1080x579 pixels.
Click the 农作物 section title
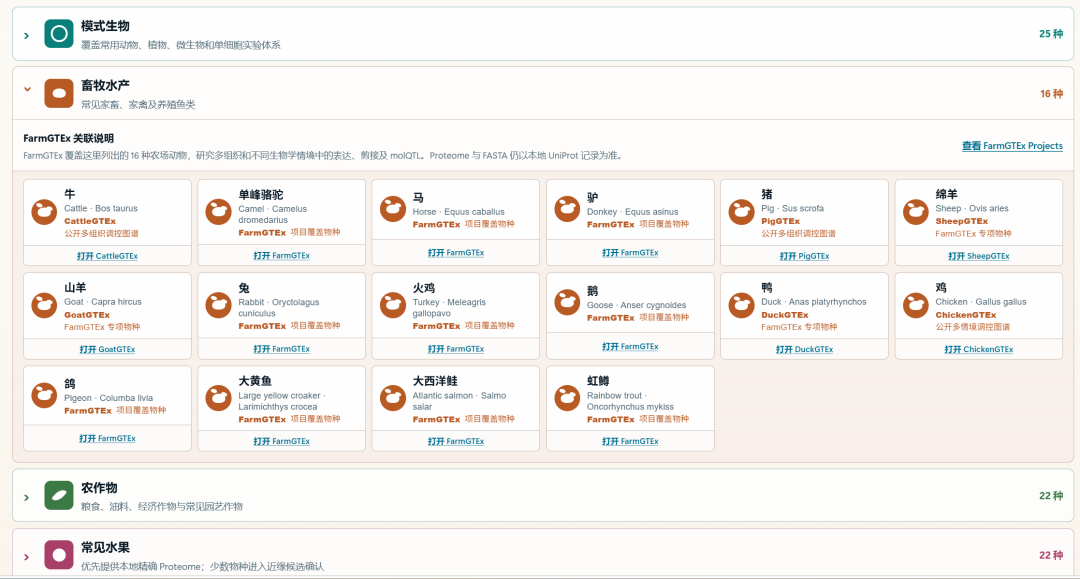tap(98, 488)
